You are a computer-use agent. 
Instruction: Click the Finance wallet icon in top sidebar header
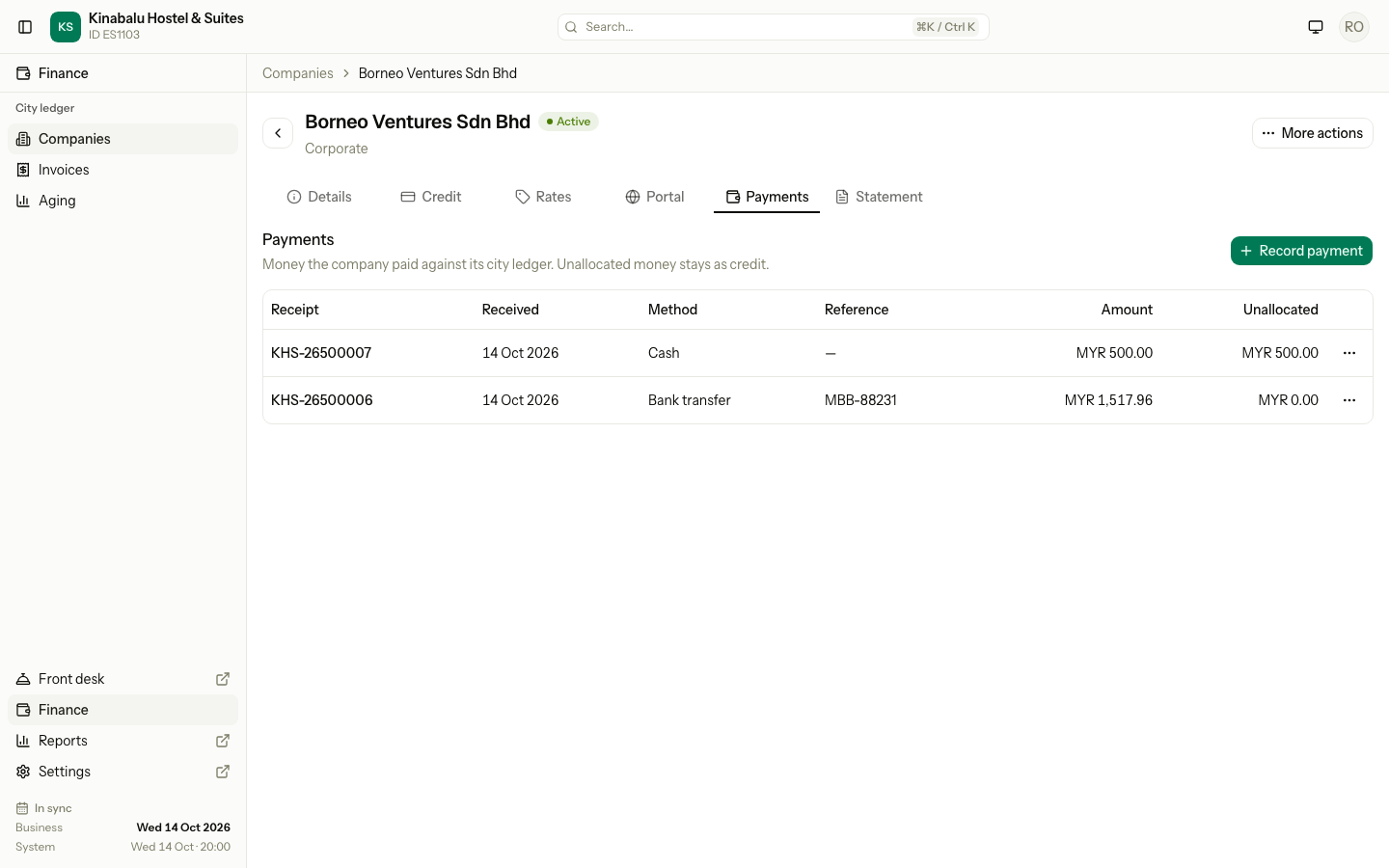pyautogui.click(x=23, y=73)
